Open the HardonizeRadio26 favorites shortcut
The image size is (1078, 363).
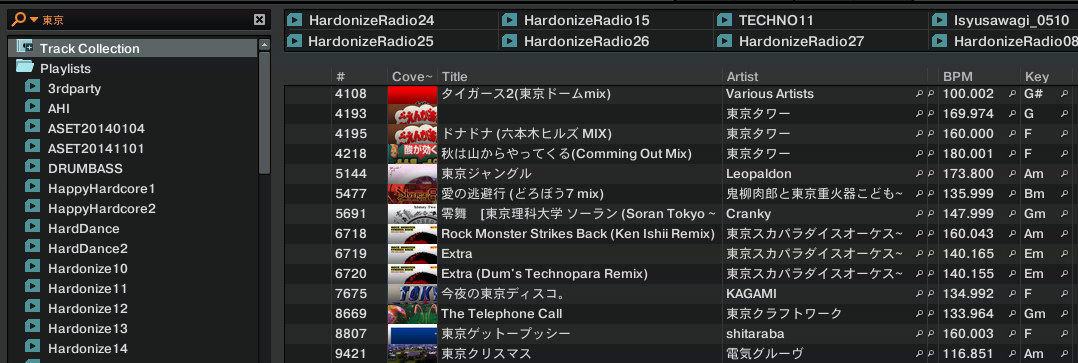586,41
